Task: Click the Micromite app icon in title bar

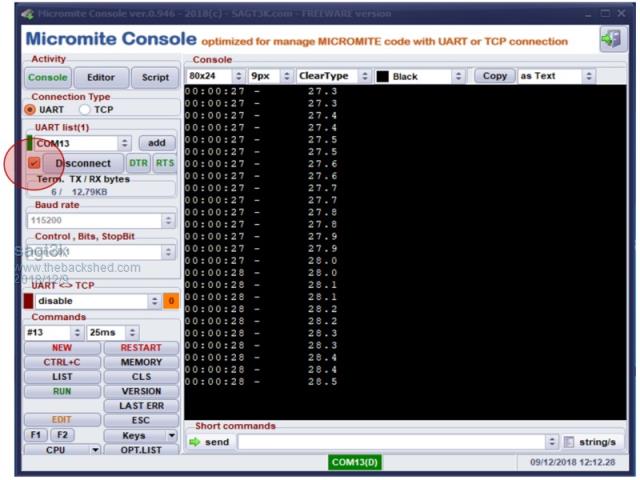Action: (x=28, y=14)
